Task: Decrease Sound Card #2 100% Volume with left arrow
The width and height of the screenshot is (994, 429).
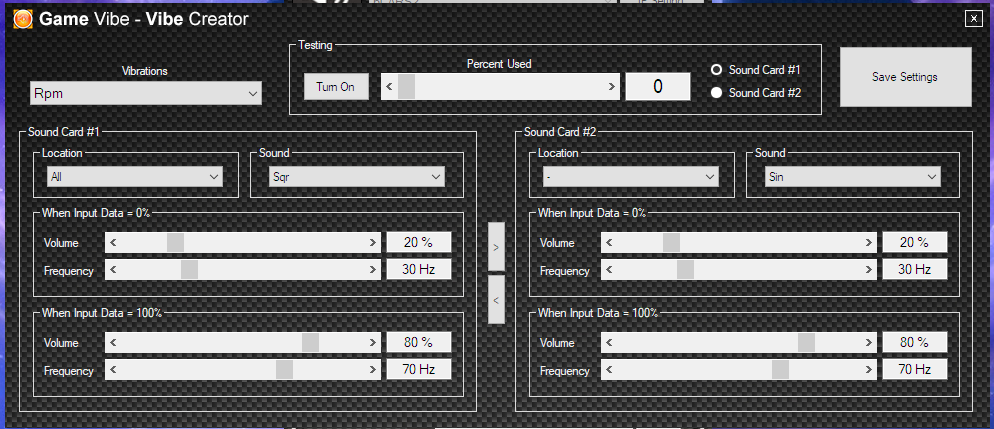Action: [x=609, y=342]
